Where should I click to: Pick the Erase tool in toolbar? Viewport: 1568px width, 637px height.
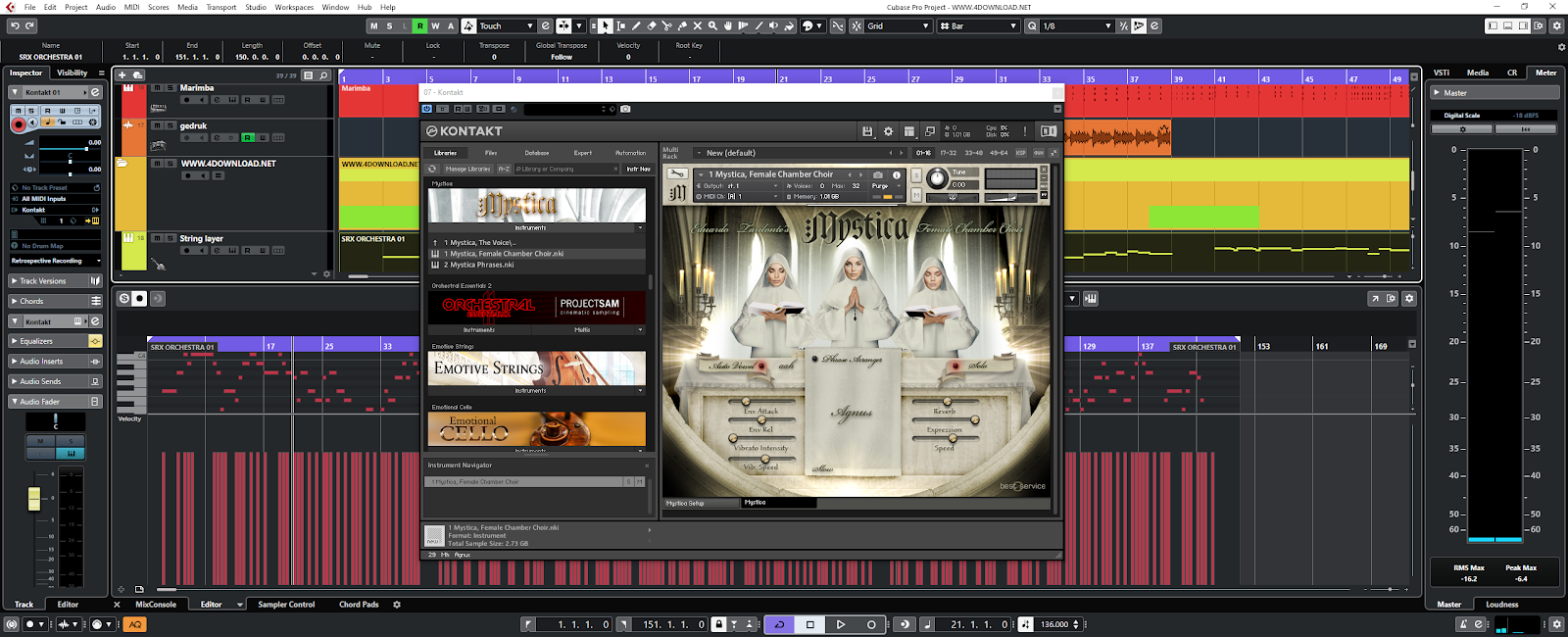652,26
